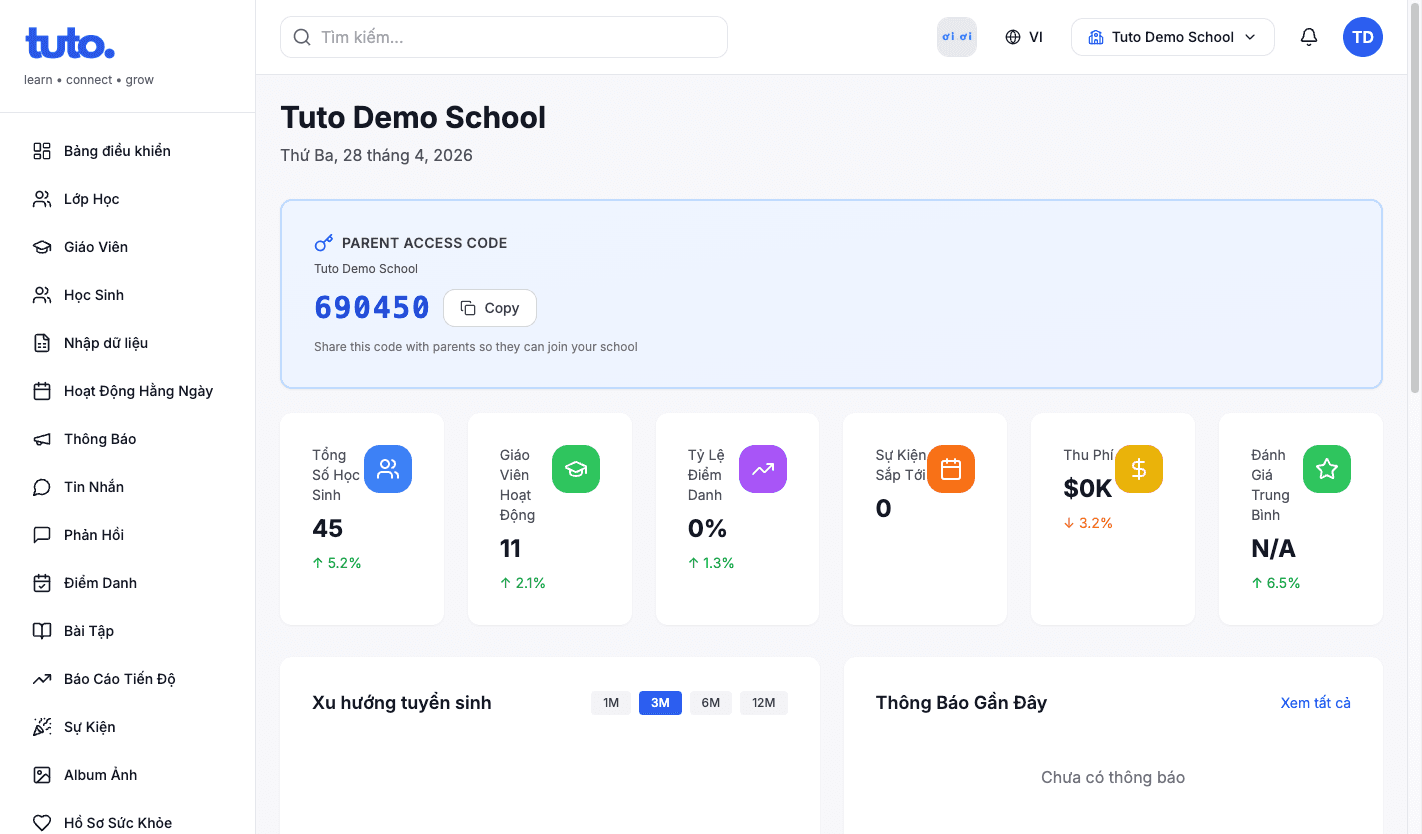The width and height of the screenshot is (1422, 834).
Task: Open the VI language switcher
Action: (x=1024, y=37)
